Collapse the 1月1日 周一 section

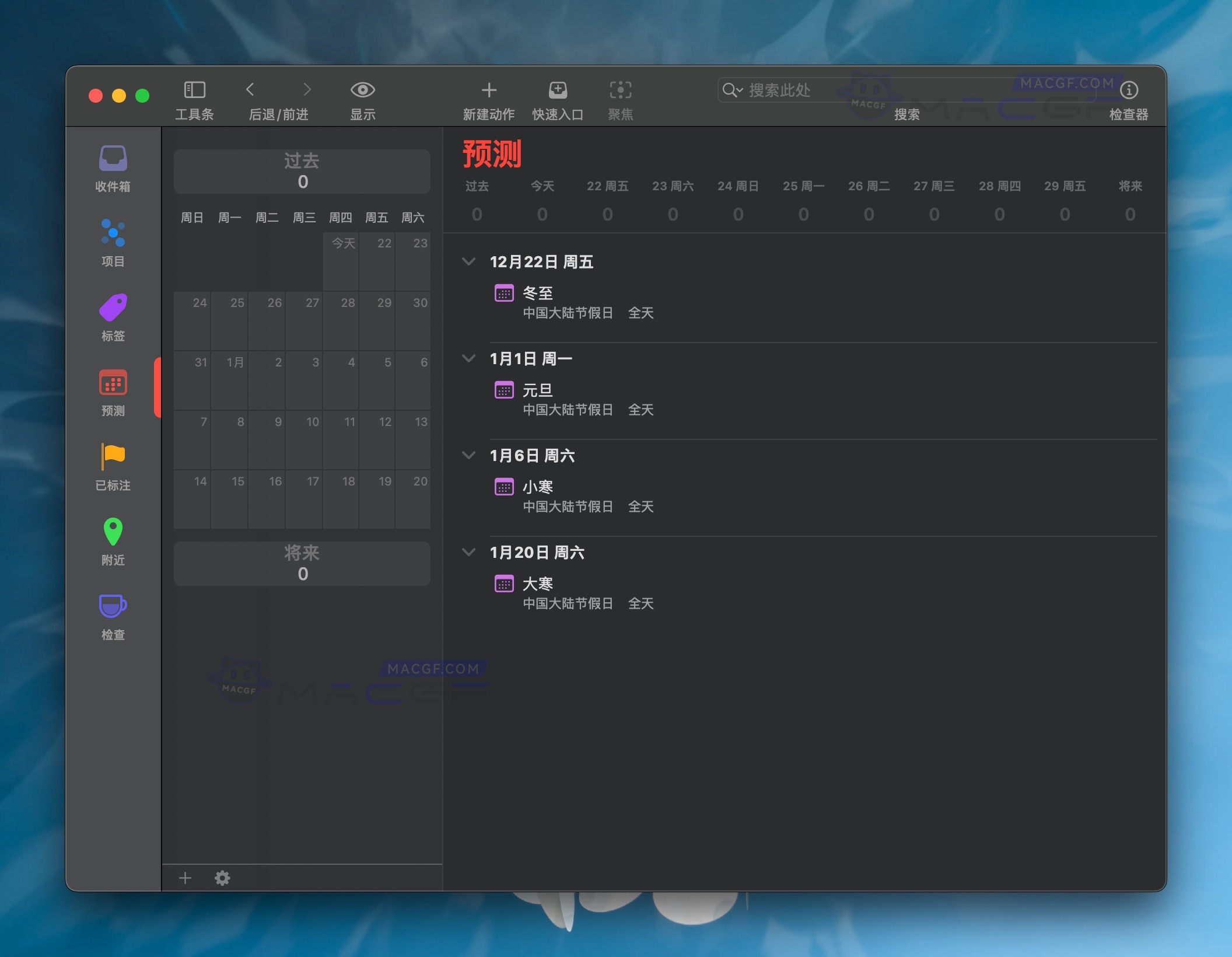tap(470, 358)
